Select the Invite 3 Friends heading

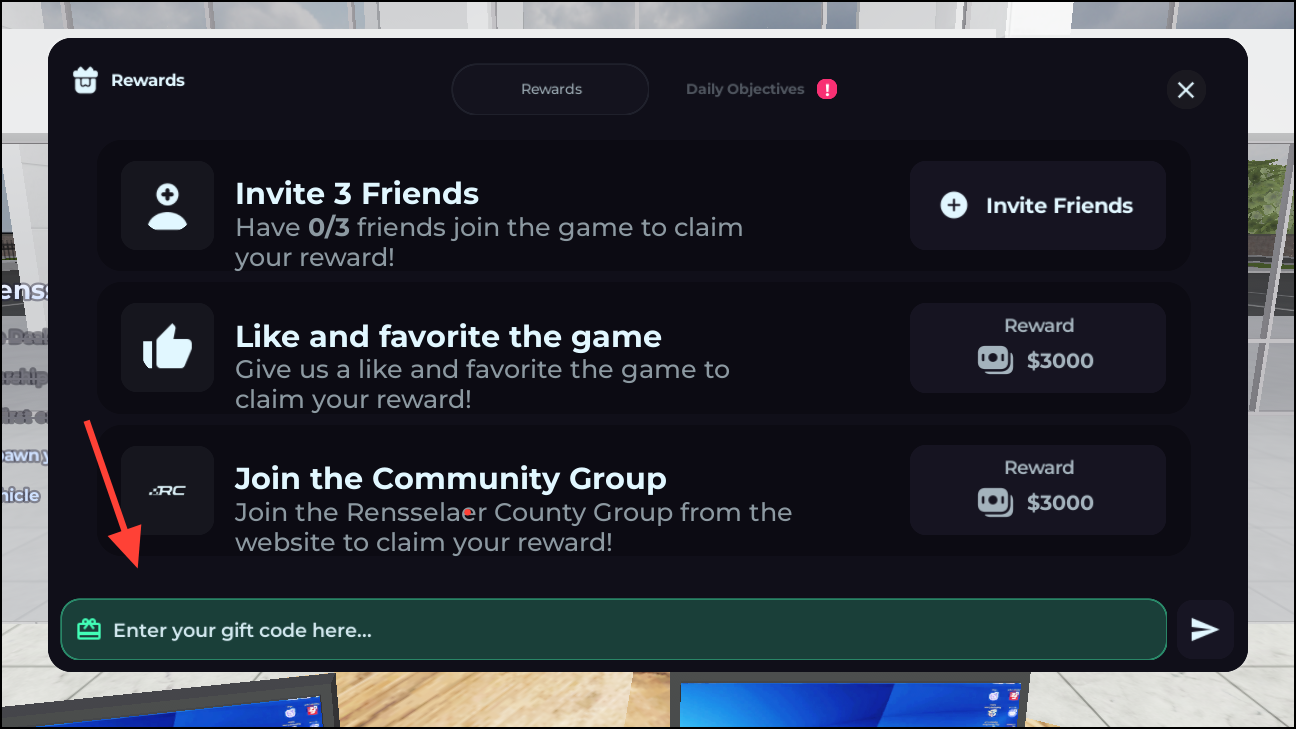click(x=357, y=193)
